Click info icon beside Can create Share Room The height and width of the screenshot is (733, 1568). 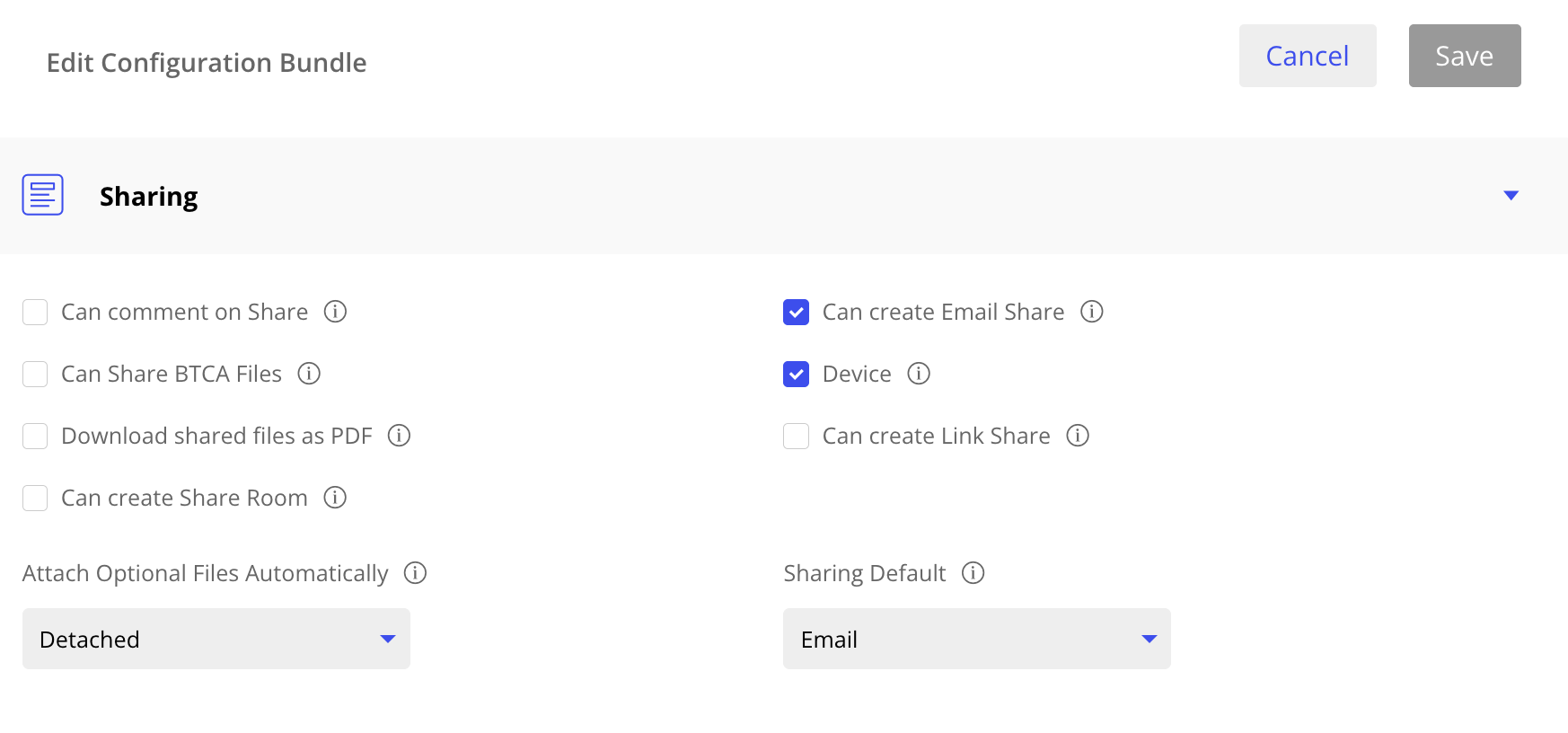(x=335, y=498)
